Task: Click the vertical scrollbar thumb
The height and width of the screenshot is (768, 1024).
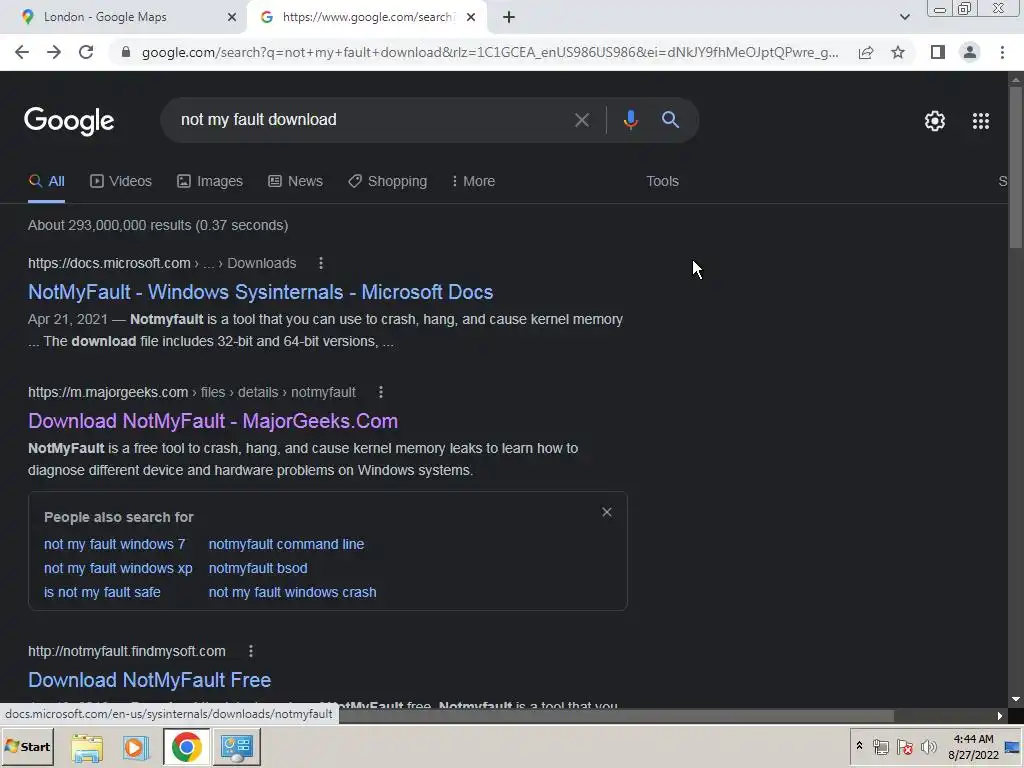Action: click(x=1016, y=167)
